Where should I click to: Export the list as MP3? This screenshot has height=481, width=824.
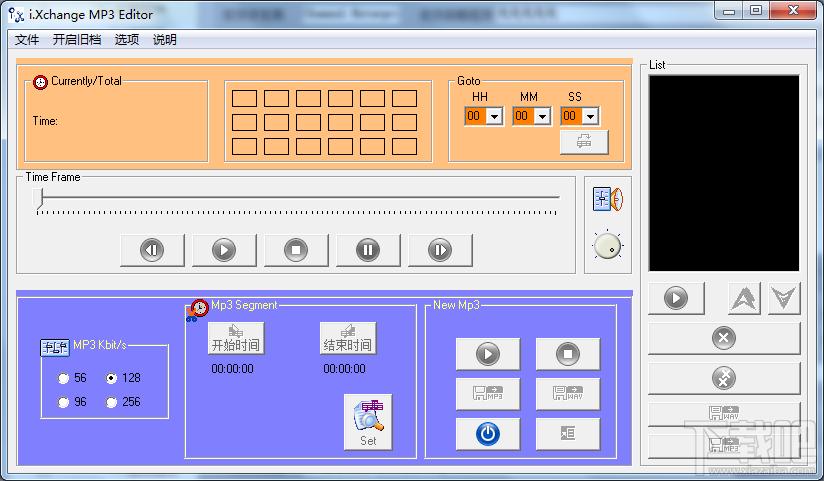pyautogui.click(x=724, y=446)
